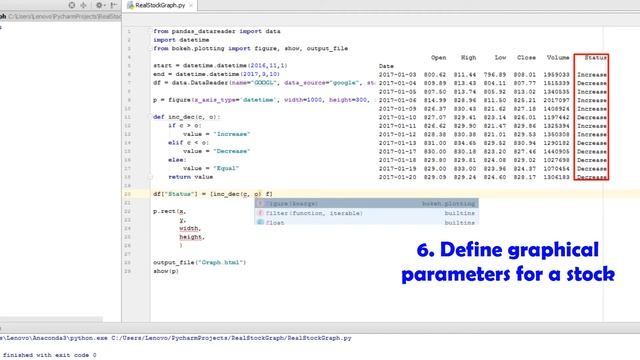Toggle fold marker at the return value line
Image resolution: width=640 pixels, height=360 pixels.
pyautogui.click(x=150, y=177)
